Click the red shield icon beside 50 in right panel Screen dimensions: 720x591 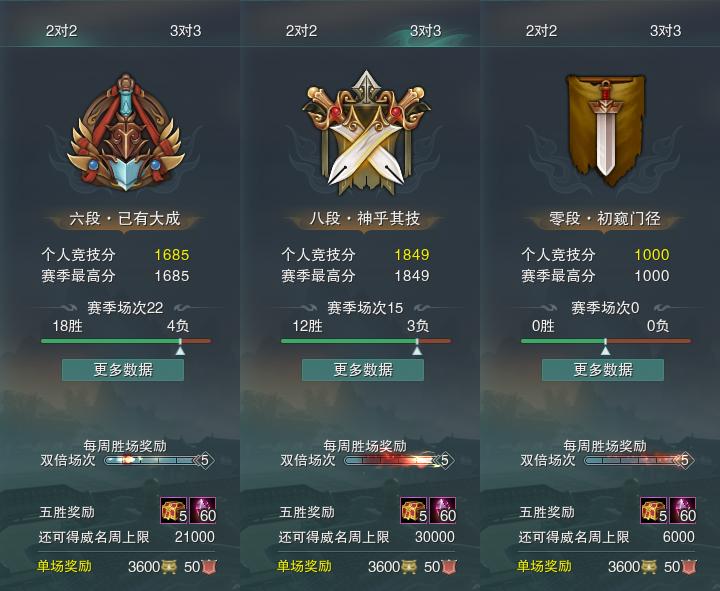click(x=689, y=567)
